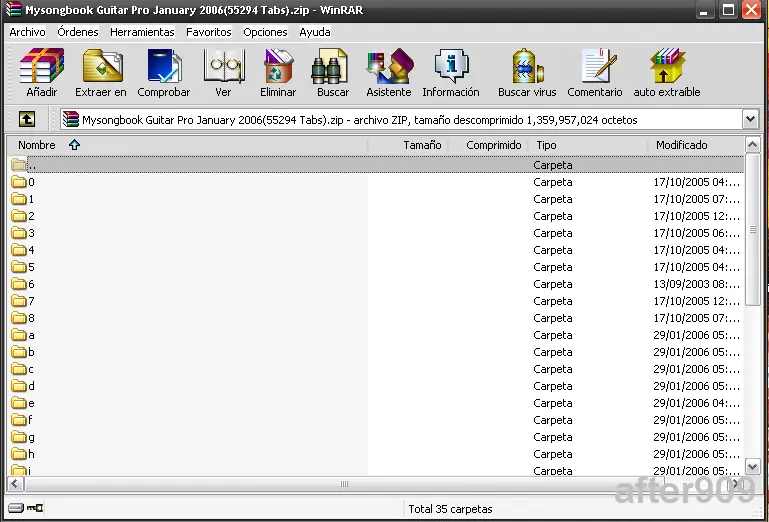Viewport: 769px width, 522px height.
Task: Click the Eliminar delete icon
Action: tap(278, 65)
